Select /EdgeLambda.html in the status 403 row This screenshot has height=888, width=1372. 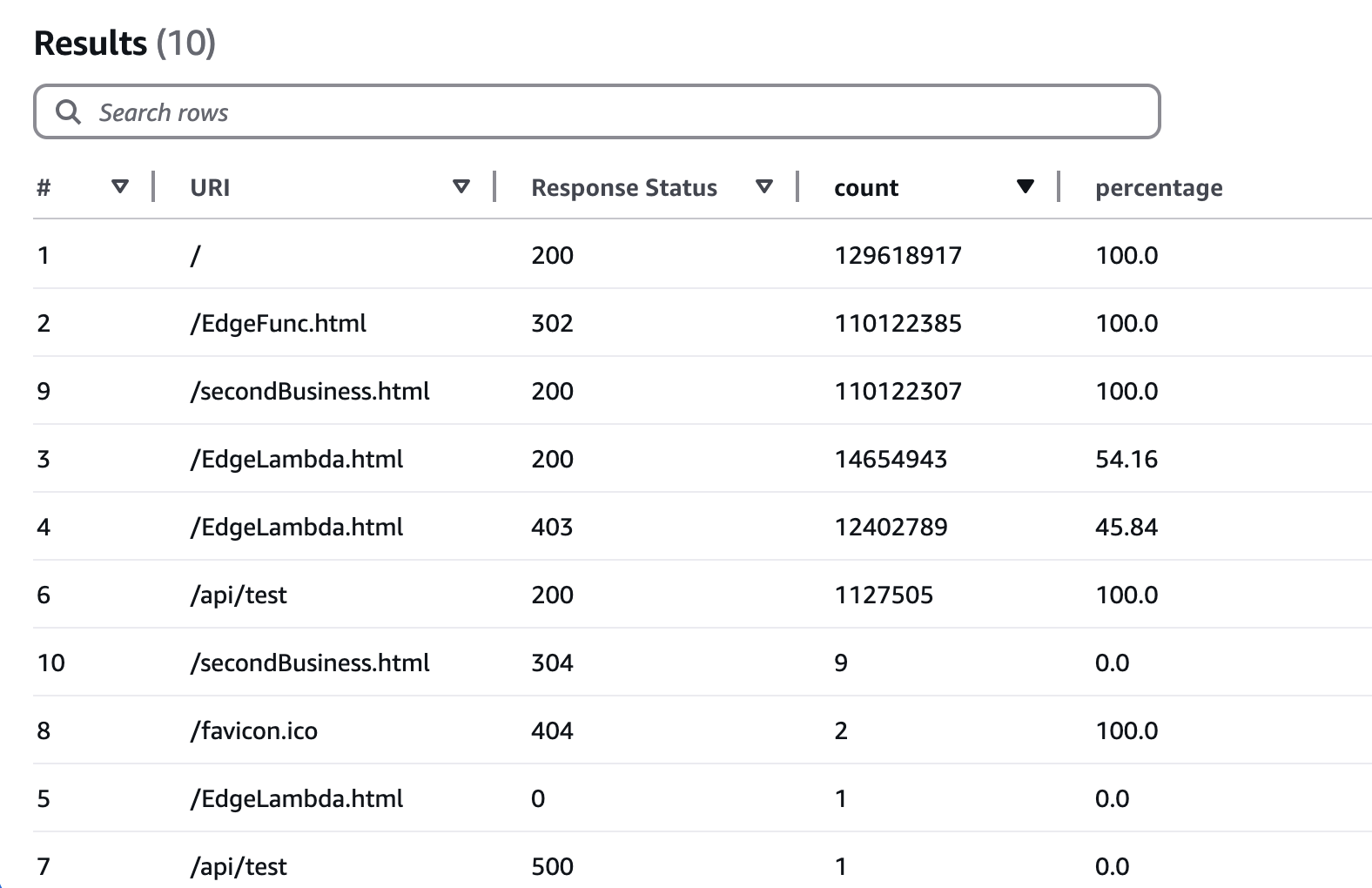point(297,527)
